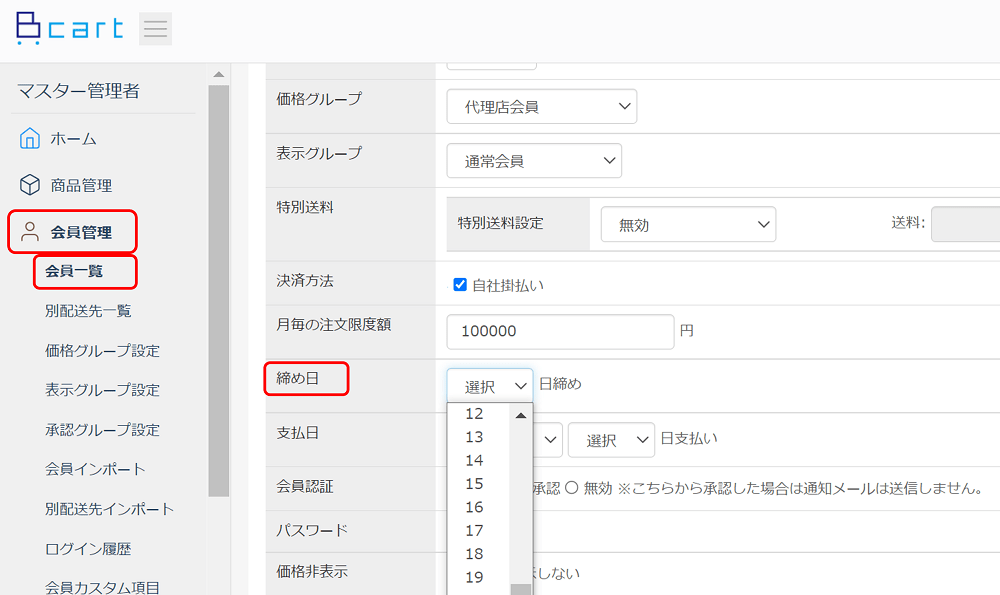This screenshot has width=1000, height=595.
Task: Open the 特別送料設定 dropdown showing 無効
Action: [688, 224]
